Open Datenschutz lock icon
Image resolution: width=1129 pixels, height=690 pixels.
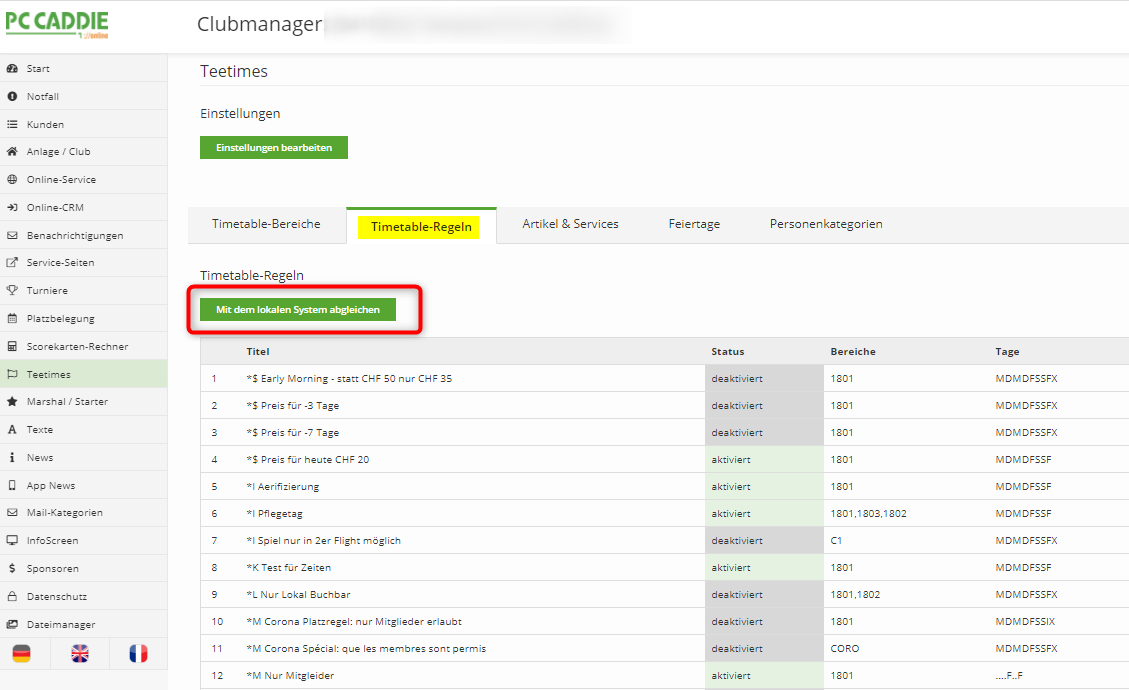coord(12,596)
